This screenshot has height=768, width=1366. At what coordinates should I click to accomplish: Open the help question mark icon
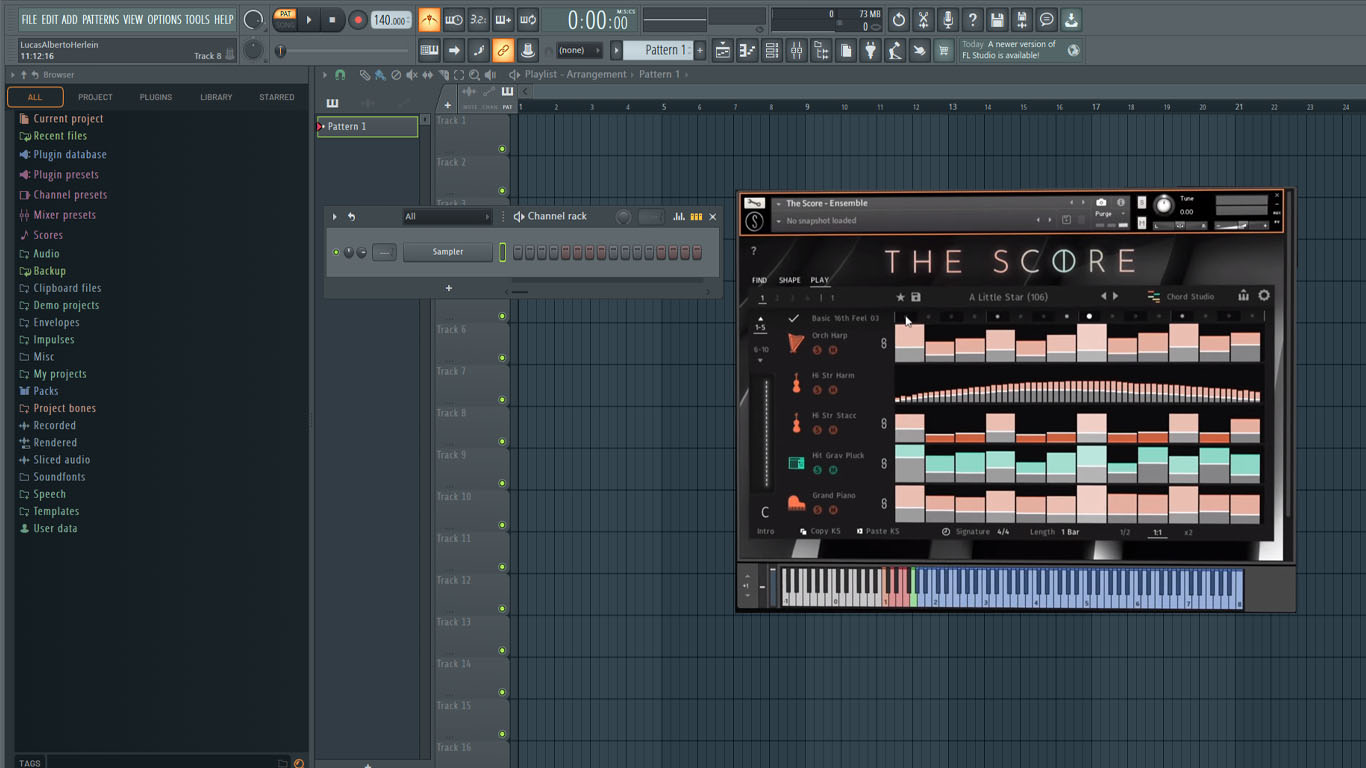pyautogui.click(x=972, y=20)
